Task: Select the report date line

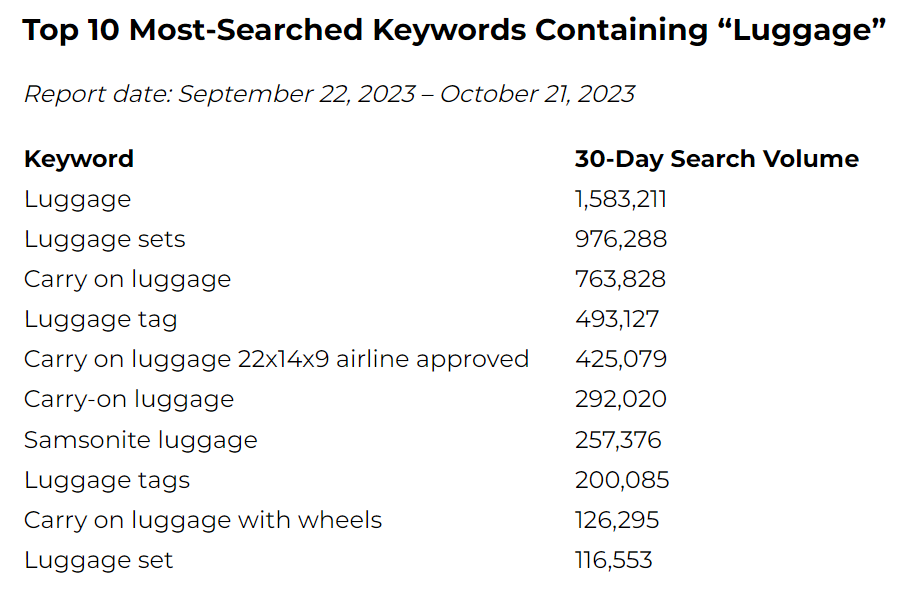Action: (329, 94)
